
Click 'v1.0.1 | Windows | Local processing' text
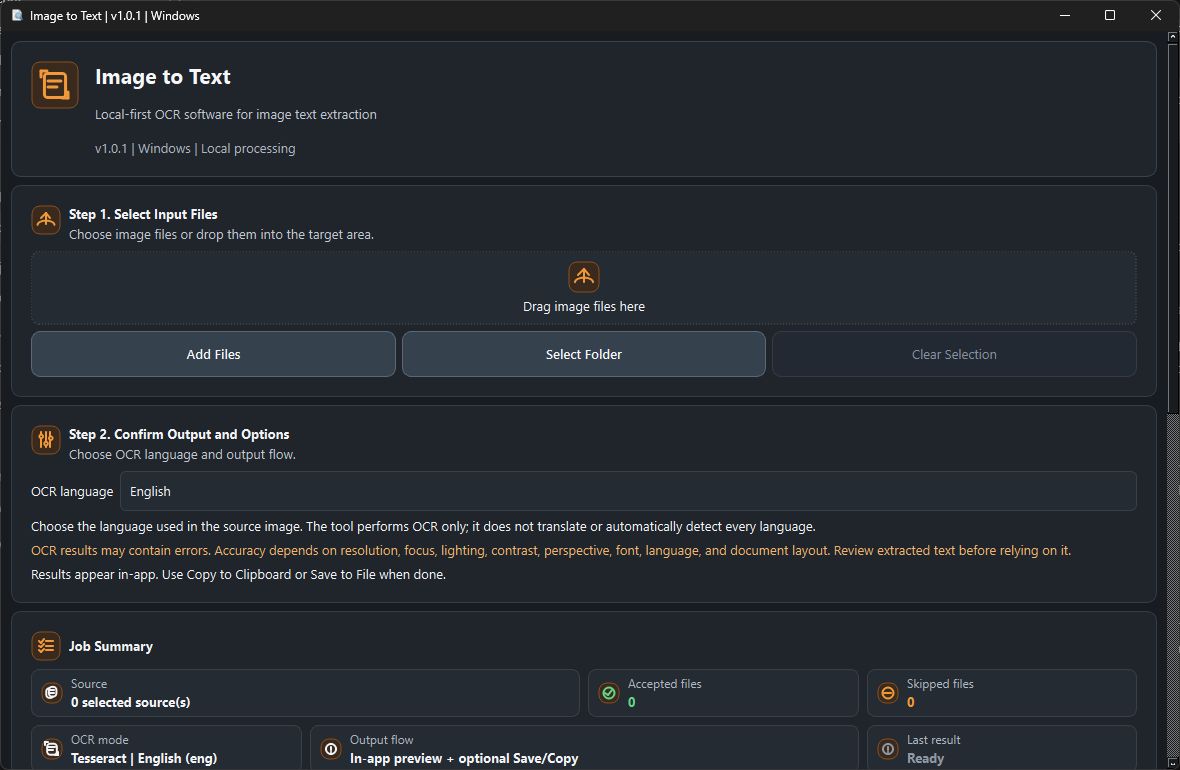pyautogui.click(x=195, y=148)
